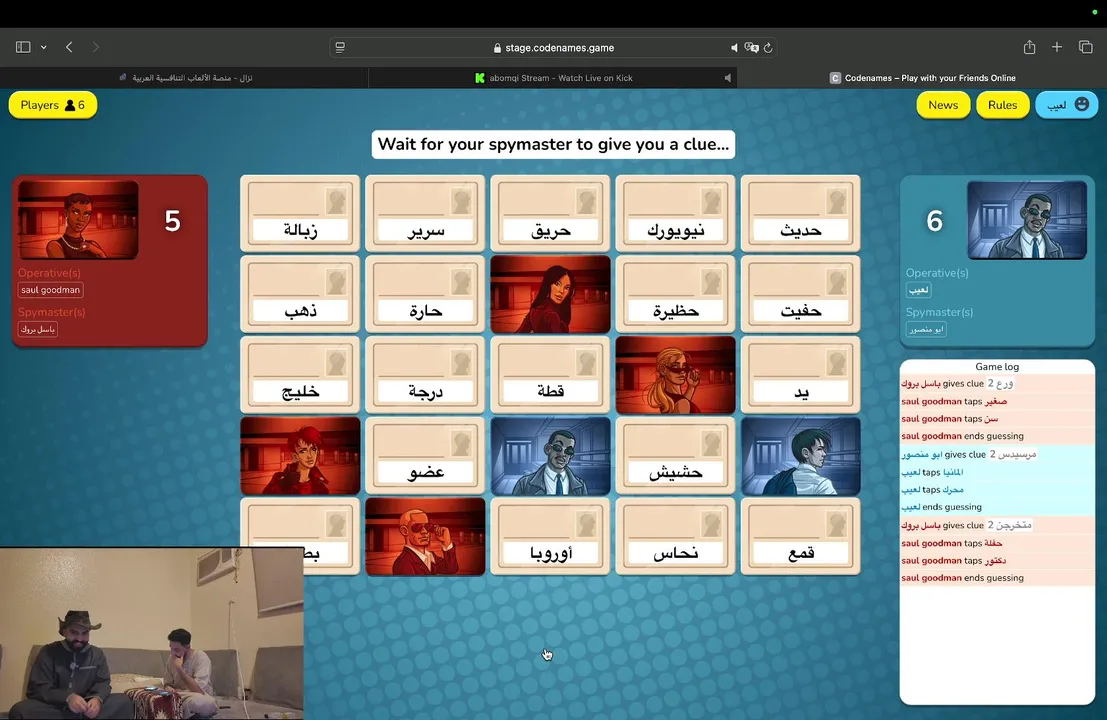Open the Share icon in Safari toolbar
1107x720 pixels.
click(x=1029, y=47)
